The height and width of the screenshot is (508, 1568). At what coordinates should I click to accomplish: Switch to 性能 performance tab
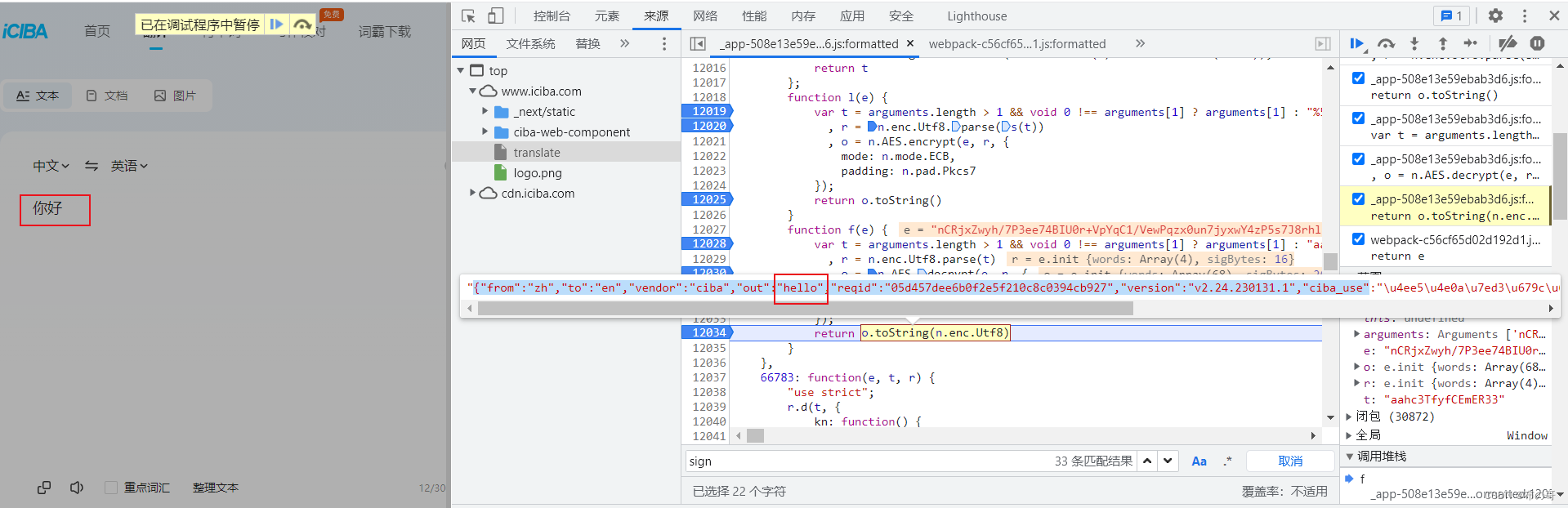point(754,16)
